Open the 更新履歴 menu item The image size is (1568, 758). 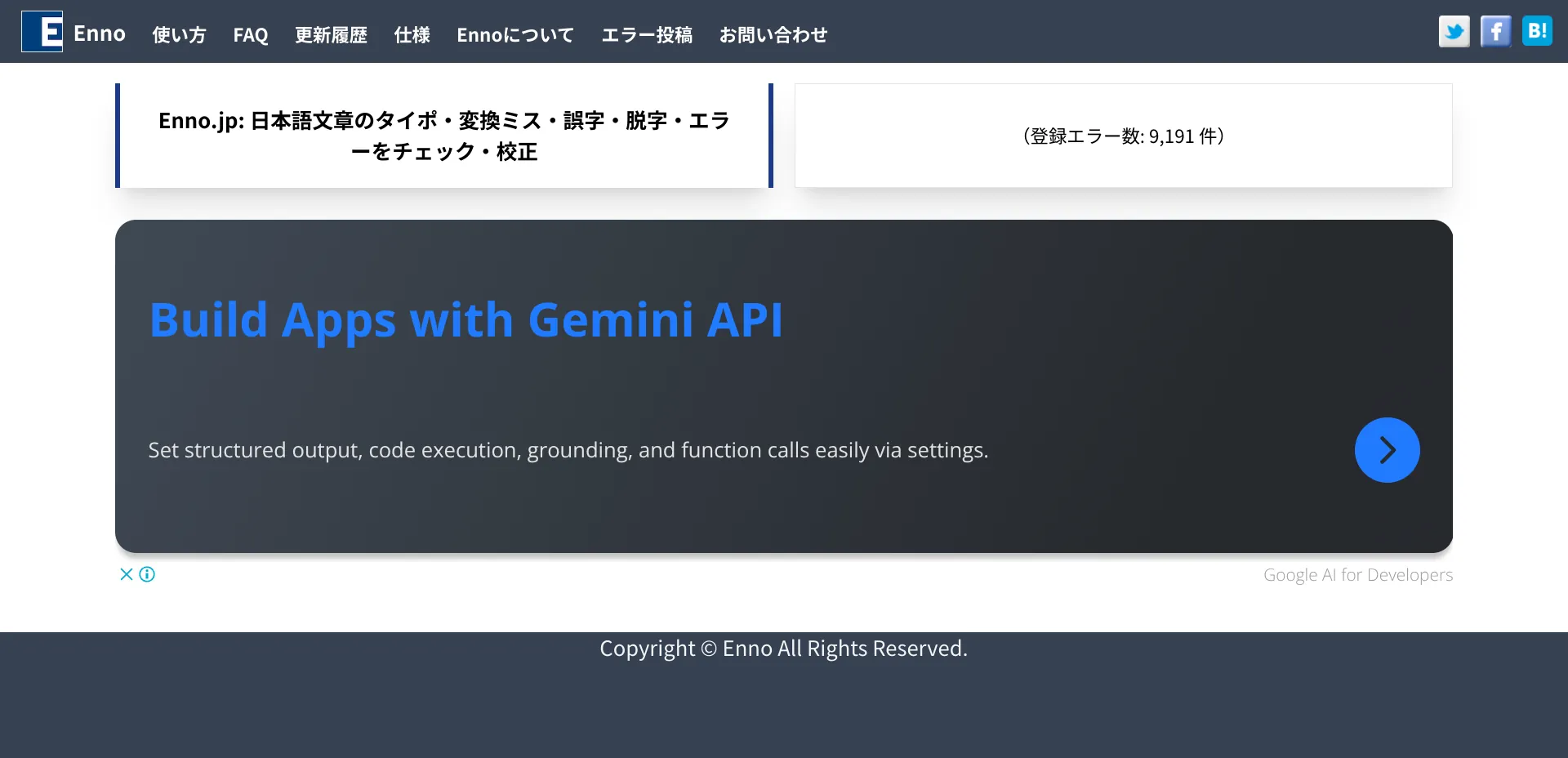pyautogui.click(x=331, y=34)
